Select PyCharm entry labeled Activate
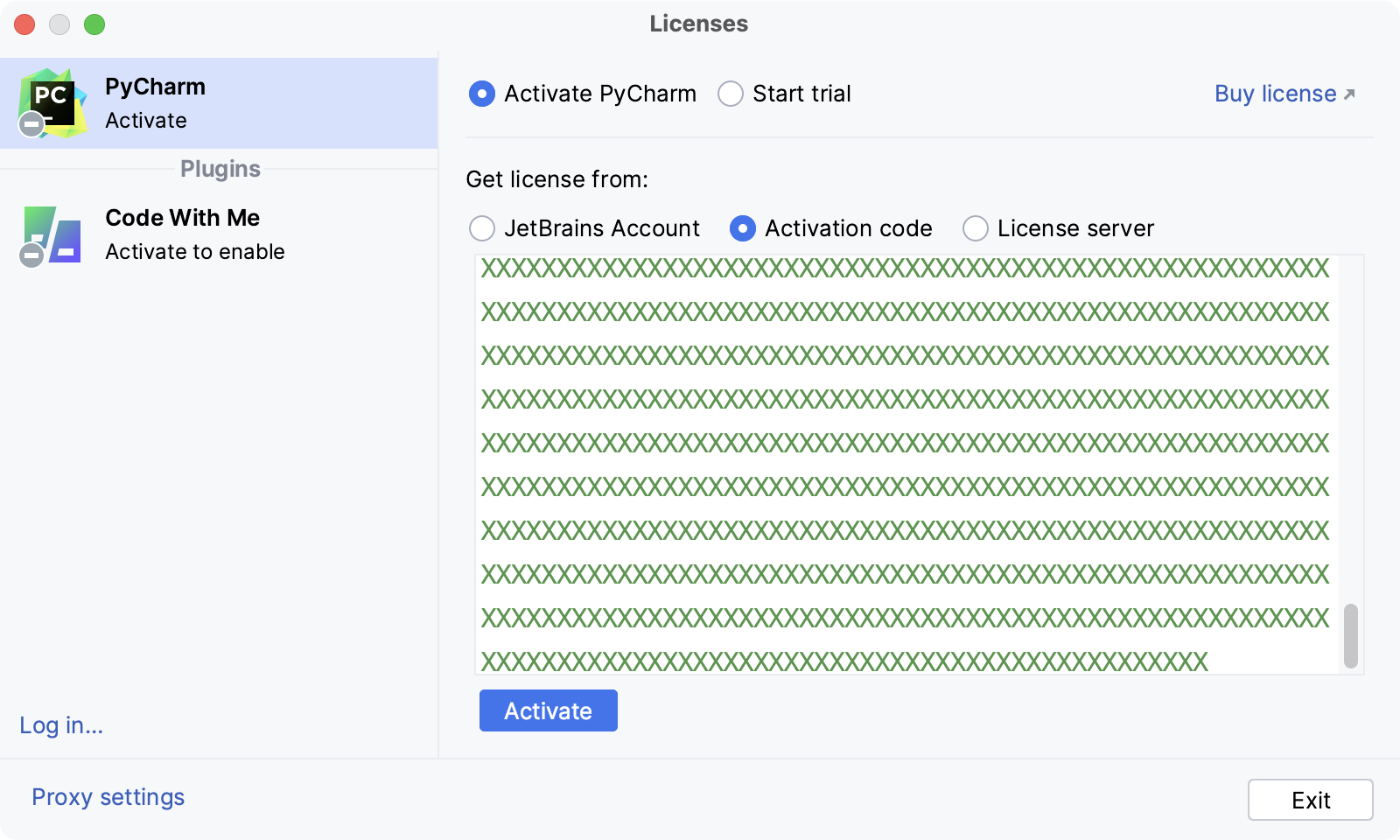This screenshot has height=840, width=1400. [x=155, y=101]
